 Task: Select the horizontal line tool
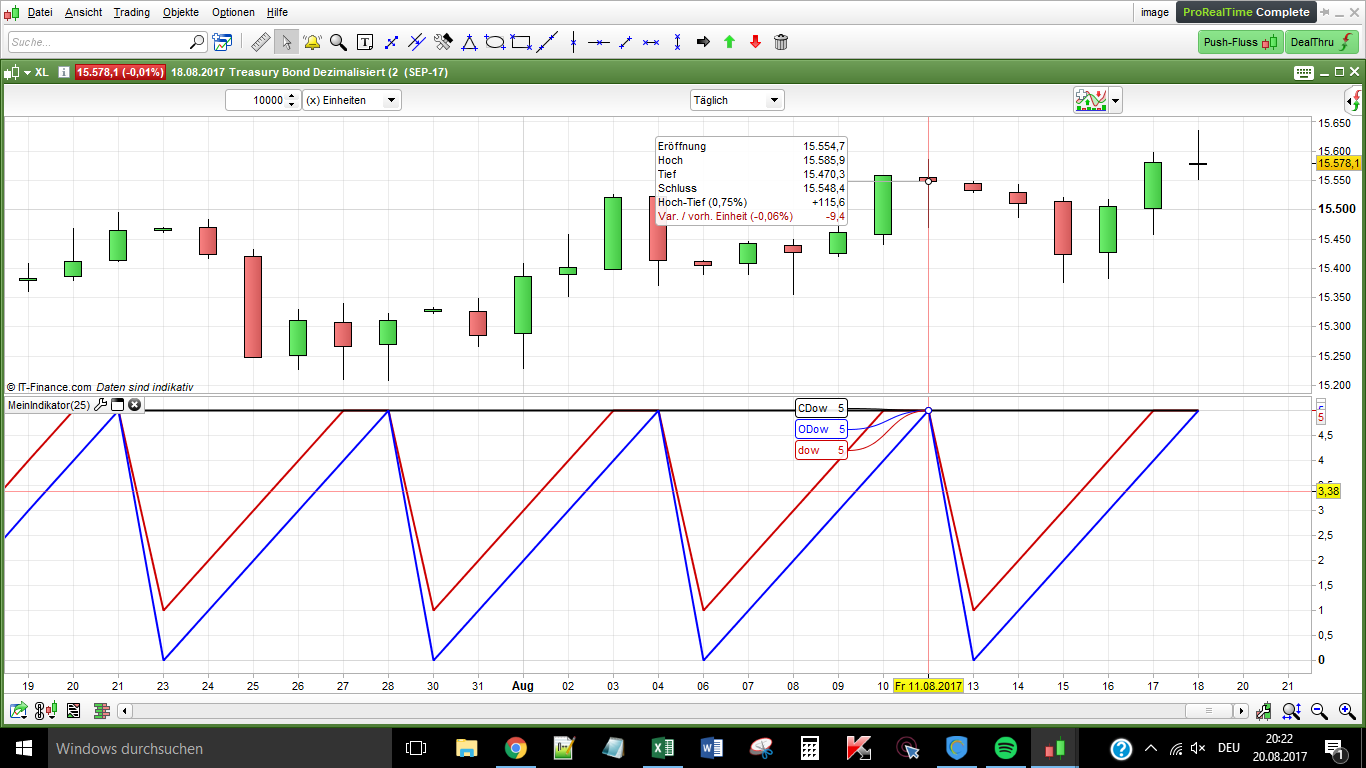click(599, 42)
